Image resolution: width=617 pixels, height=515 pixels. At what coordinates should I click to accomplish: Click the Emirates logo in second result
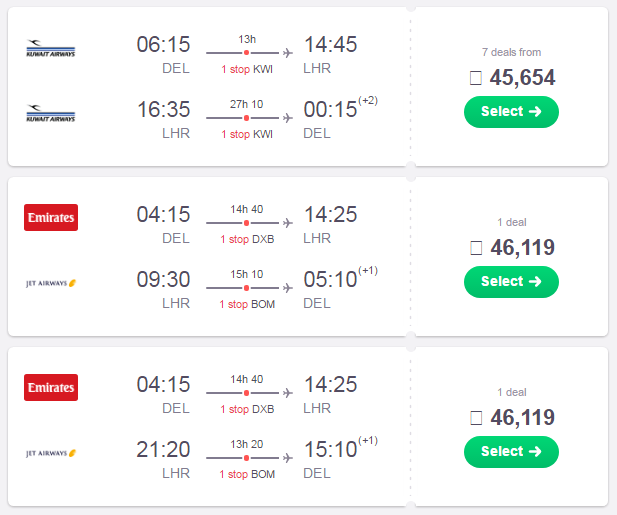pos(51,218)
